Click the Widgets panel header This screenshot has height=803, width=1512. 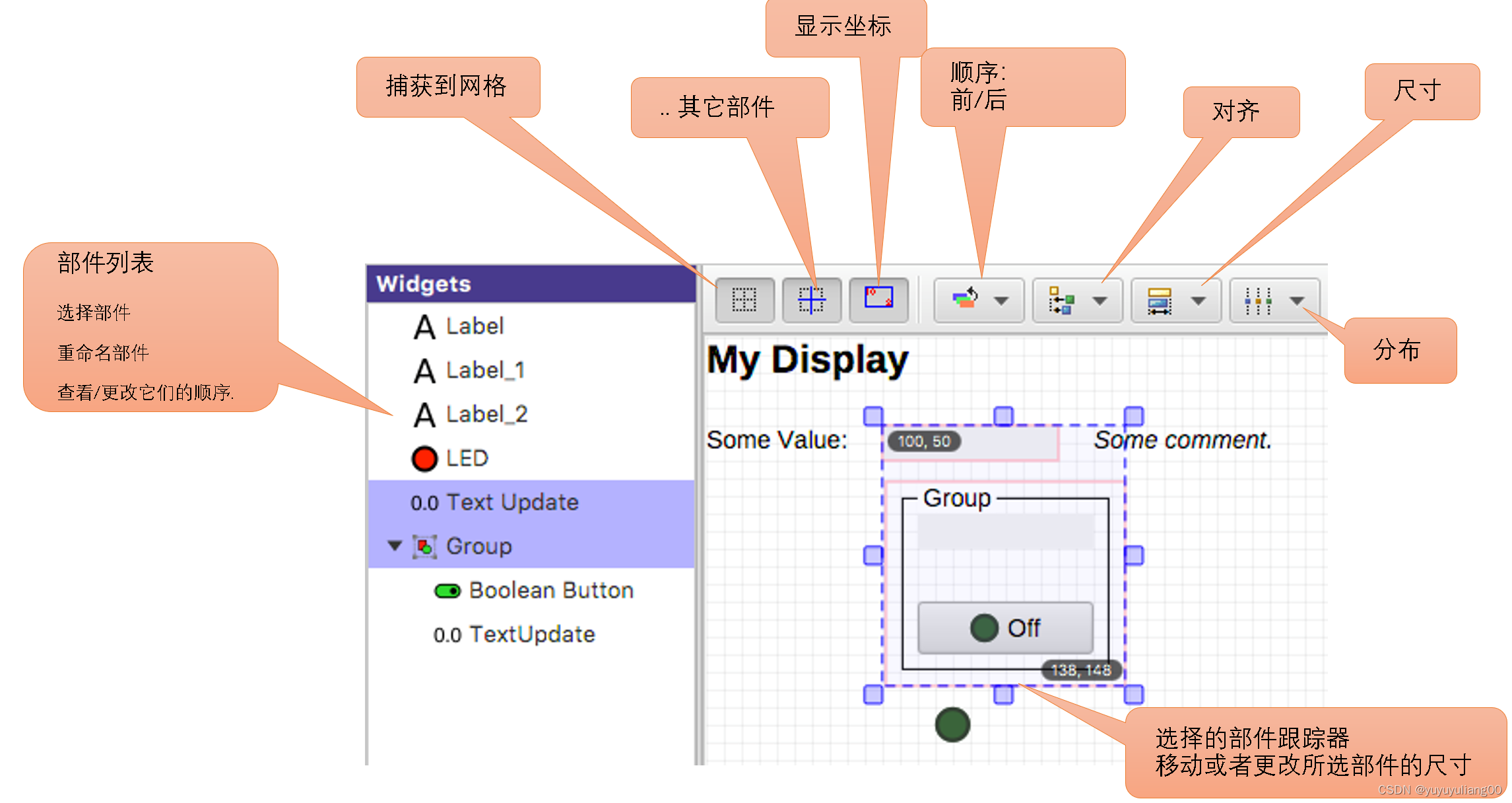tap(531, 284)
